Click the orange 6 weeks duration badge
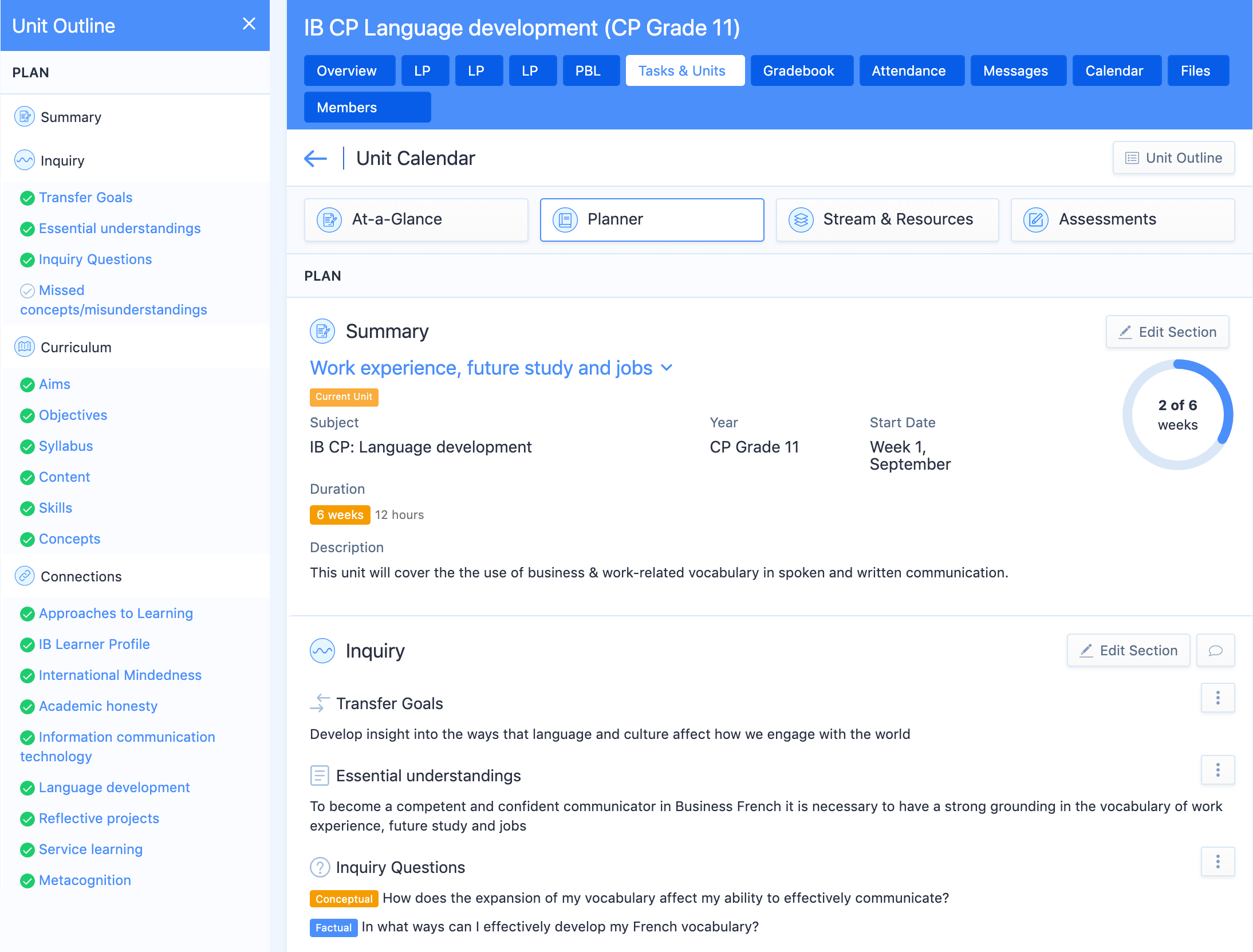This screenshot has height=952, width=1253. click(x=340, y=514)
